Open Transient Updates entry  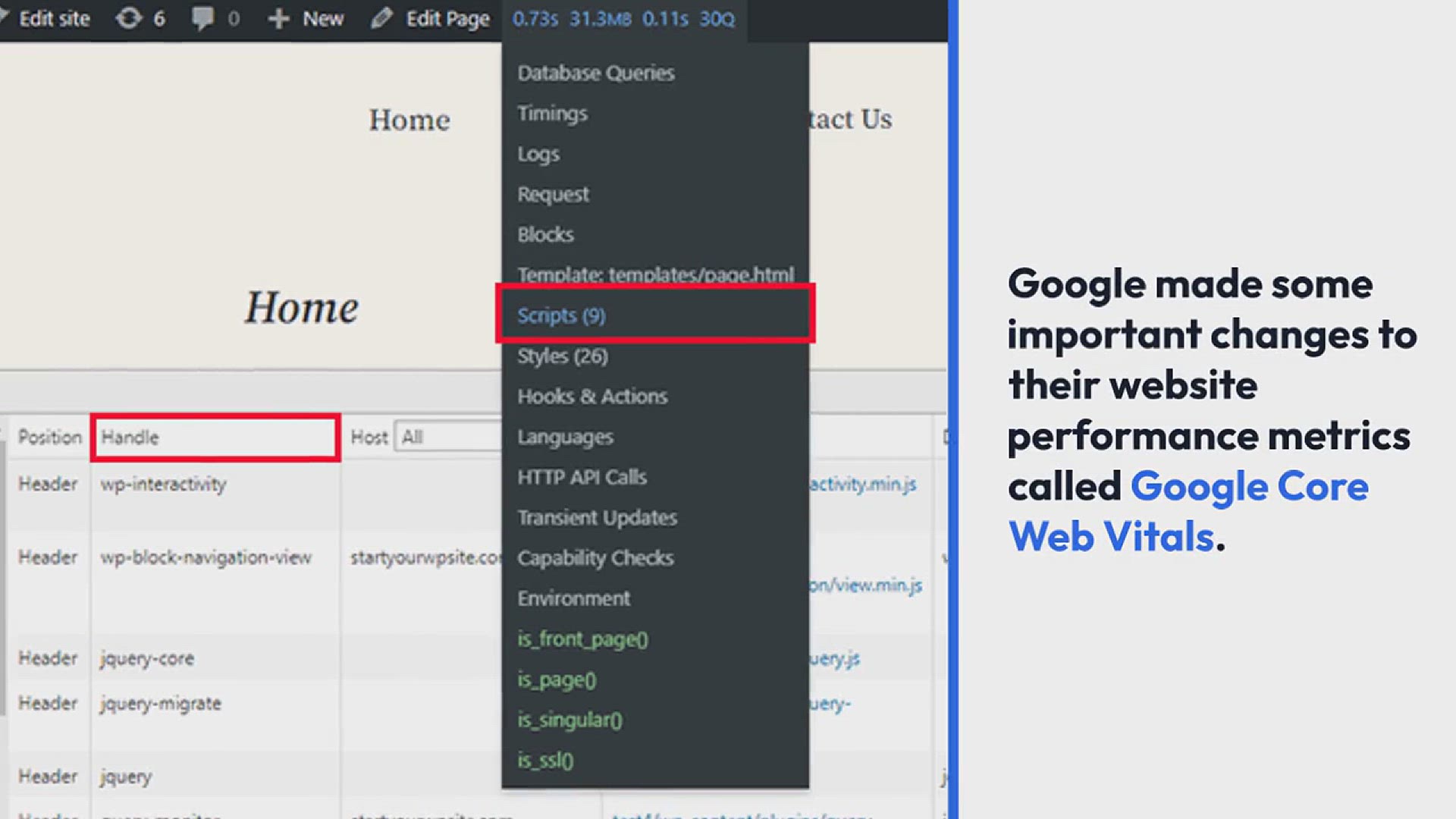[597, 517]
